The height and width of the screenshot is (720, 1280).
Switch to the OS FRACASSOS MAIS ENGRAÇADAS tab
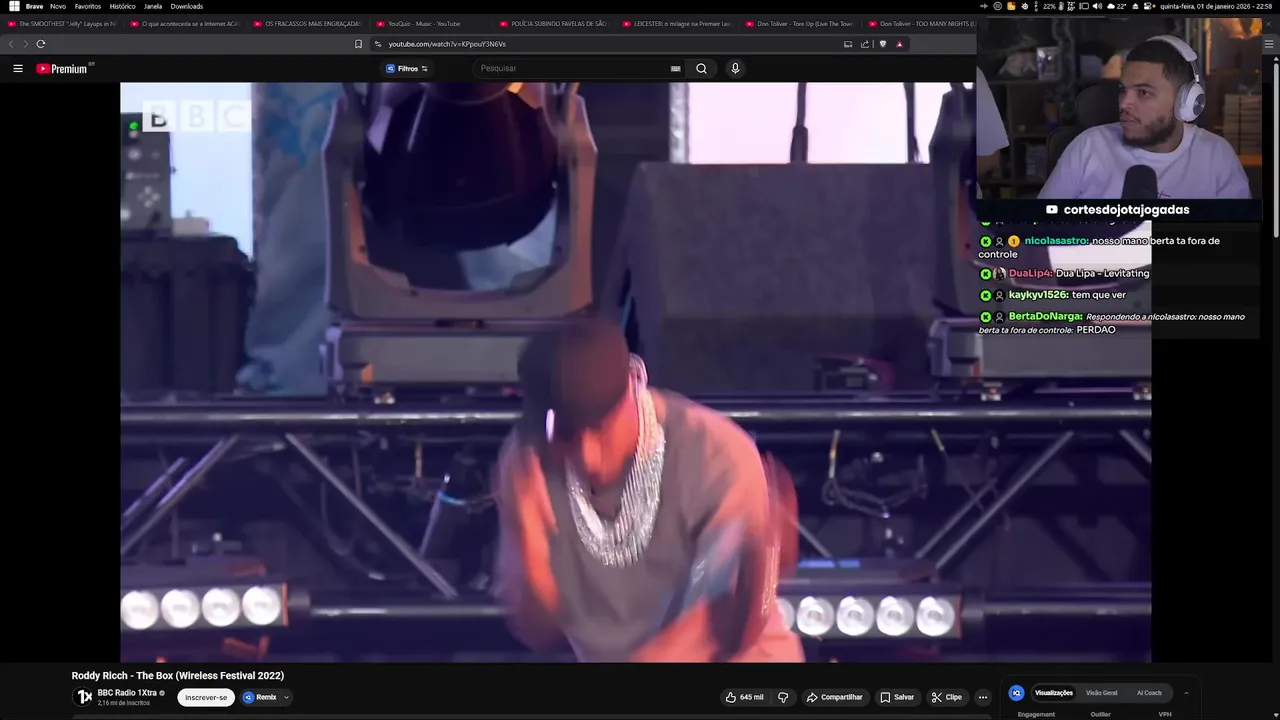pyautogui.click(x=307, y=24)
